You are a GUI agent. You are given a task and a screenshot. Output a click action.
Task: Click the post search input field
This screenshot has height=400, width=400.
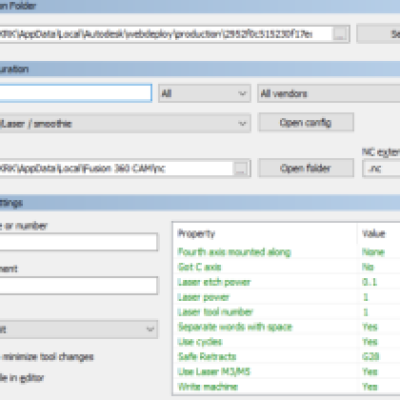76,93
